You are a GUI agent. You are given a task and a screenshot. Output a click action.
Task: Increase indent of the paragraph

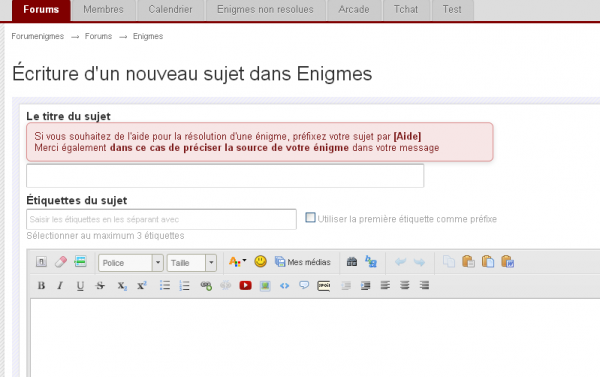coord(365,286)
